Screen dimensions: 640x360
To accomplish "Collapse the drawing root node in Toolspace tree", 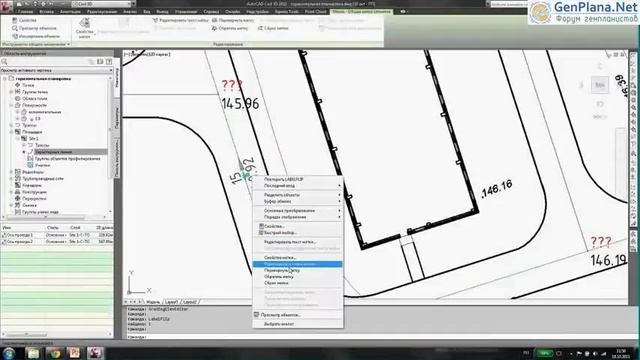I will [4, 78].
